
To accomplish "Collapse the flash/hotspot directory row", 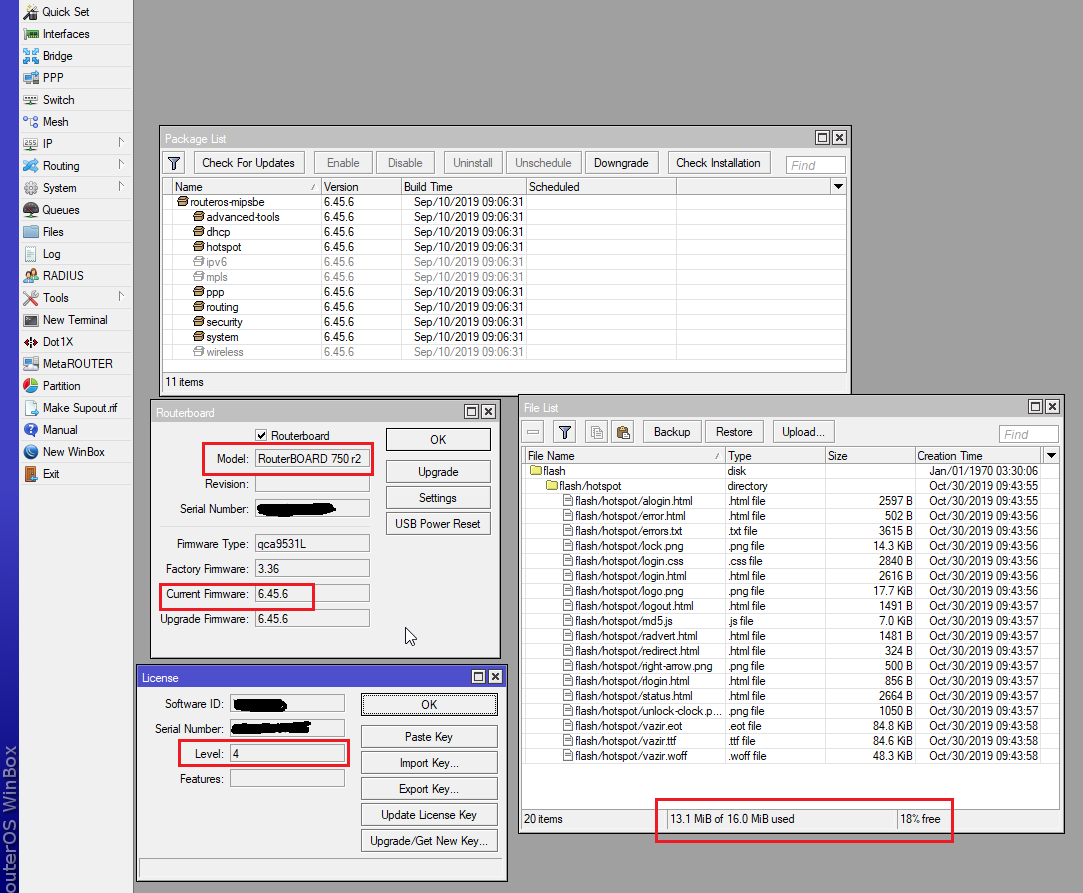I will click(x=552, y=486).
